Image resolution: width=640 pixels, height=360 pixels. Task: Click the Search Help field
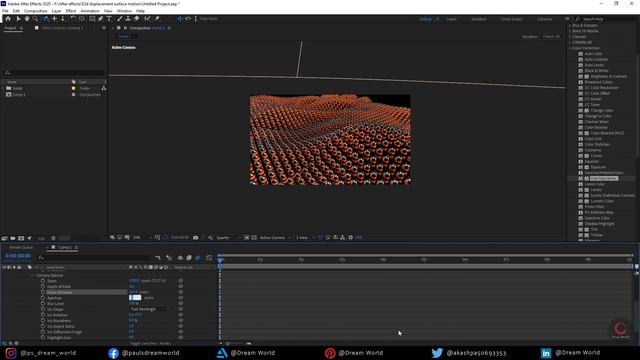pos(603,19)
